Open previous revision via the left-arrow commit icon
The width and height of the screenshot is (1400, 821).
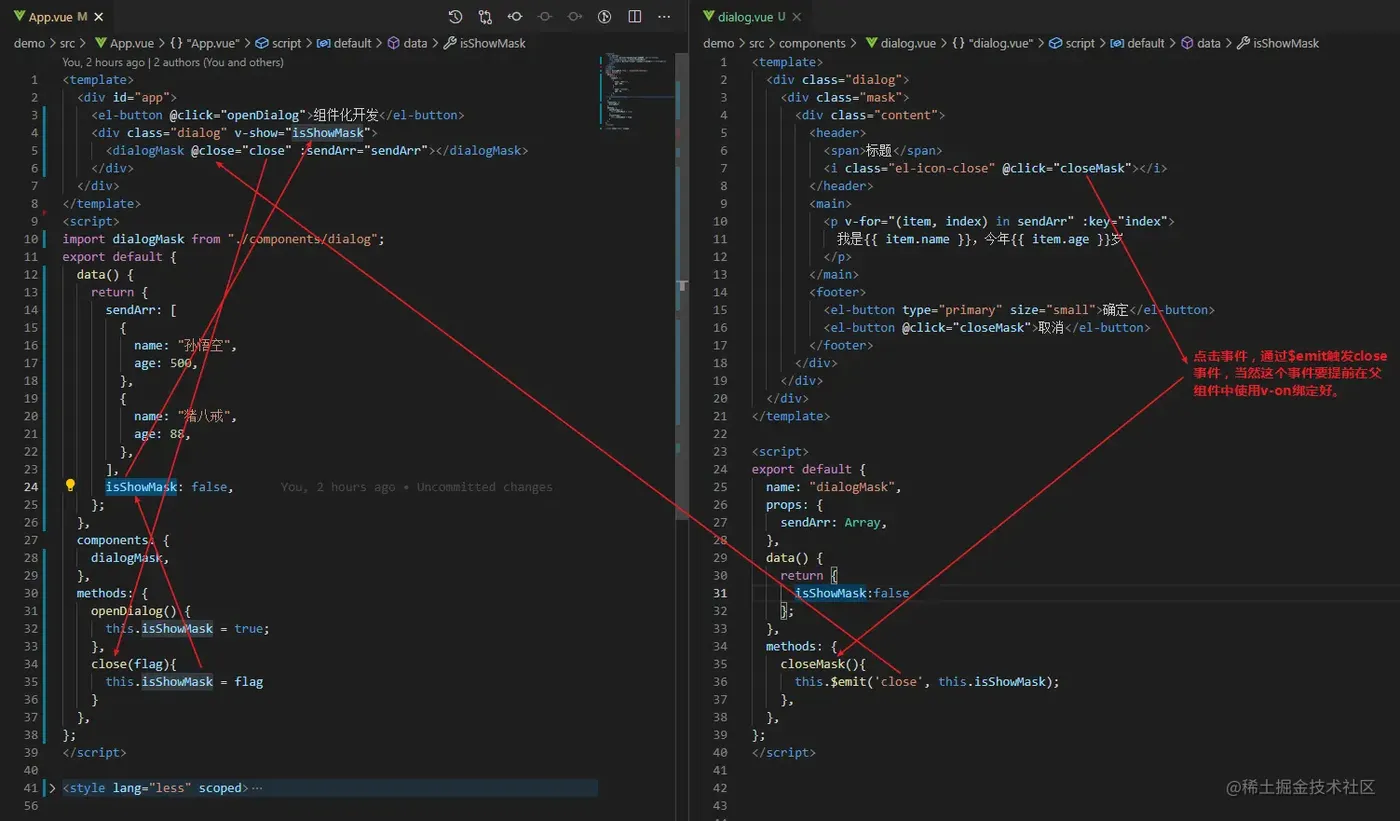(x=515, y=17)
